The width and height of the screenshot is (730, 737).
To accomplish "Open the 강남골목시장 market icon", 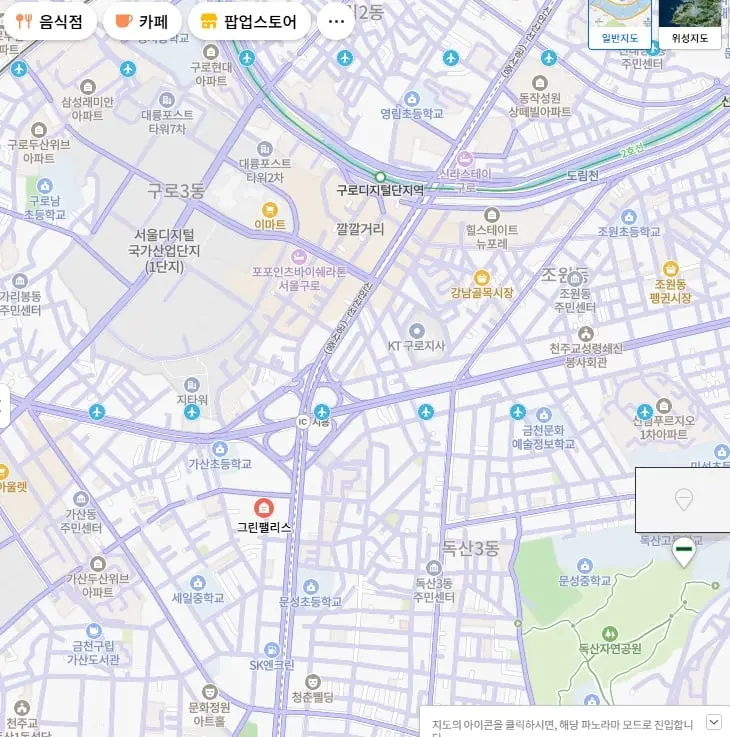I will point(482,278).
